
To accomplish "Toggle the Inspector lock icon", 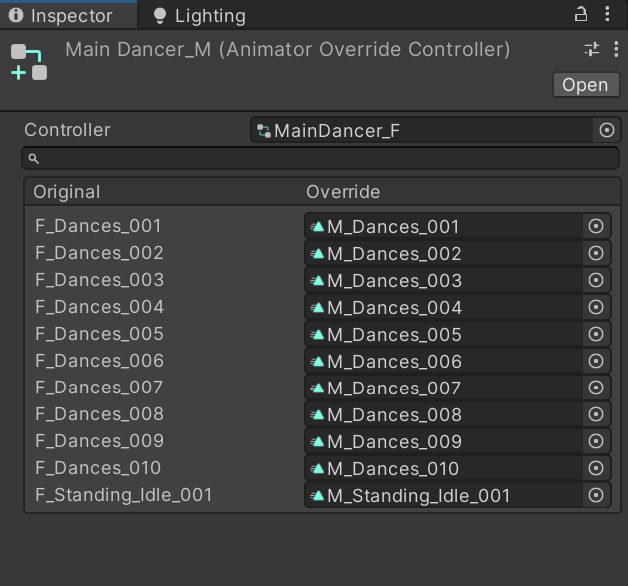I will 581,14.
